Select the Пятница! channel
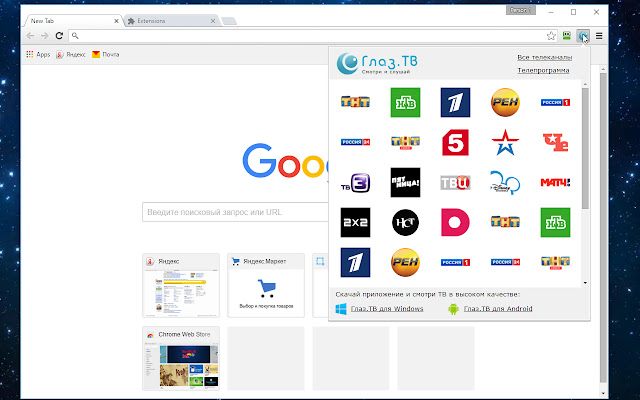Viewport: 640px width, 400px height. (x=405, y=182)
